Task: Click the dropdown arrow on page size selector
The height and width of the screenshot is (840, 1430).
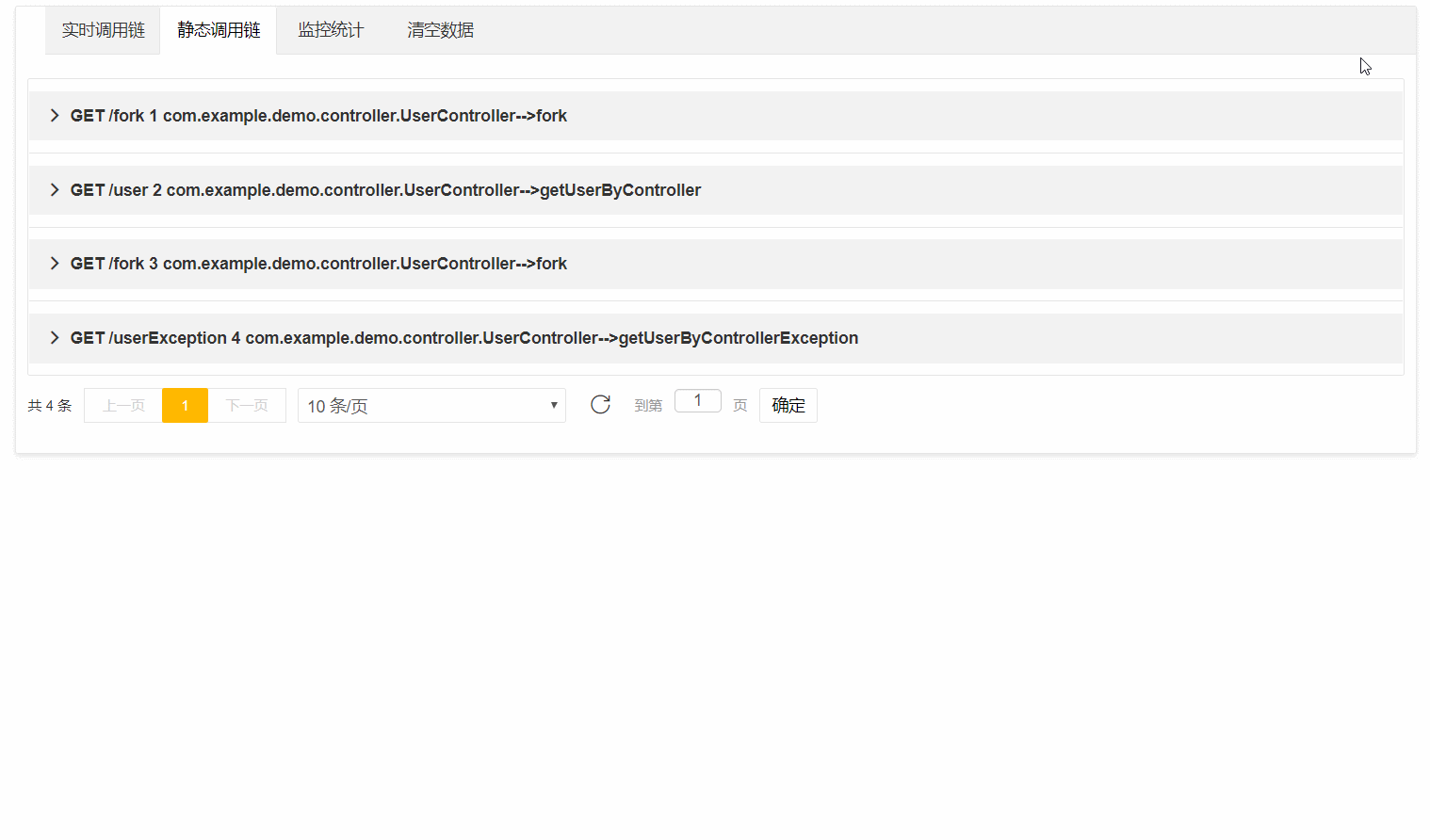Action: (x=553, y=405)
